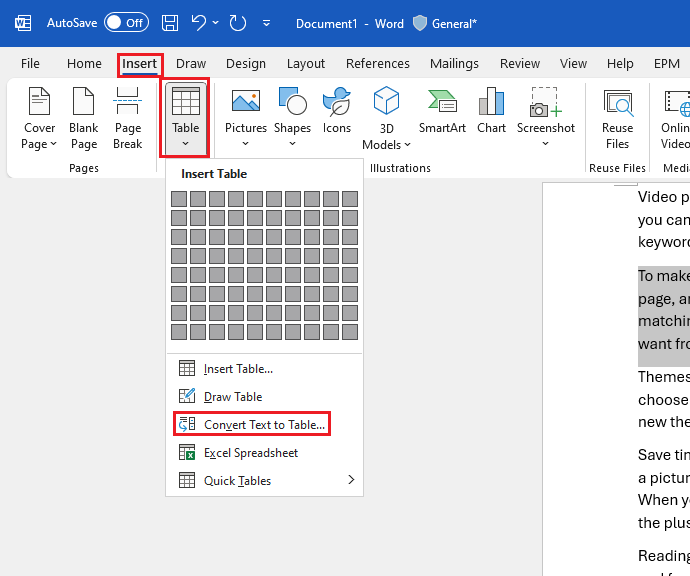
Task: Switch to the Design tab
Action: [246, 64]
